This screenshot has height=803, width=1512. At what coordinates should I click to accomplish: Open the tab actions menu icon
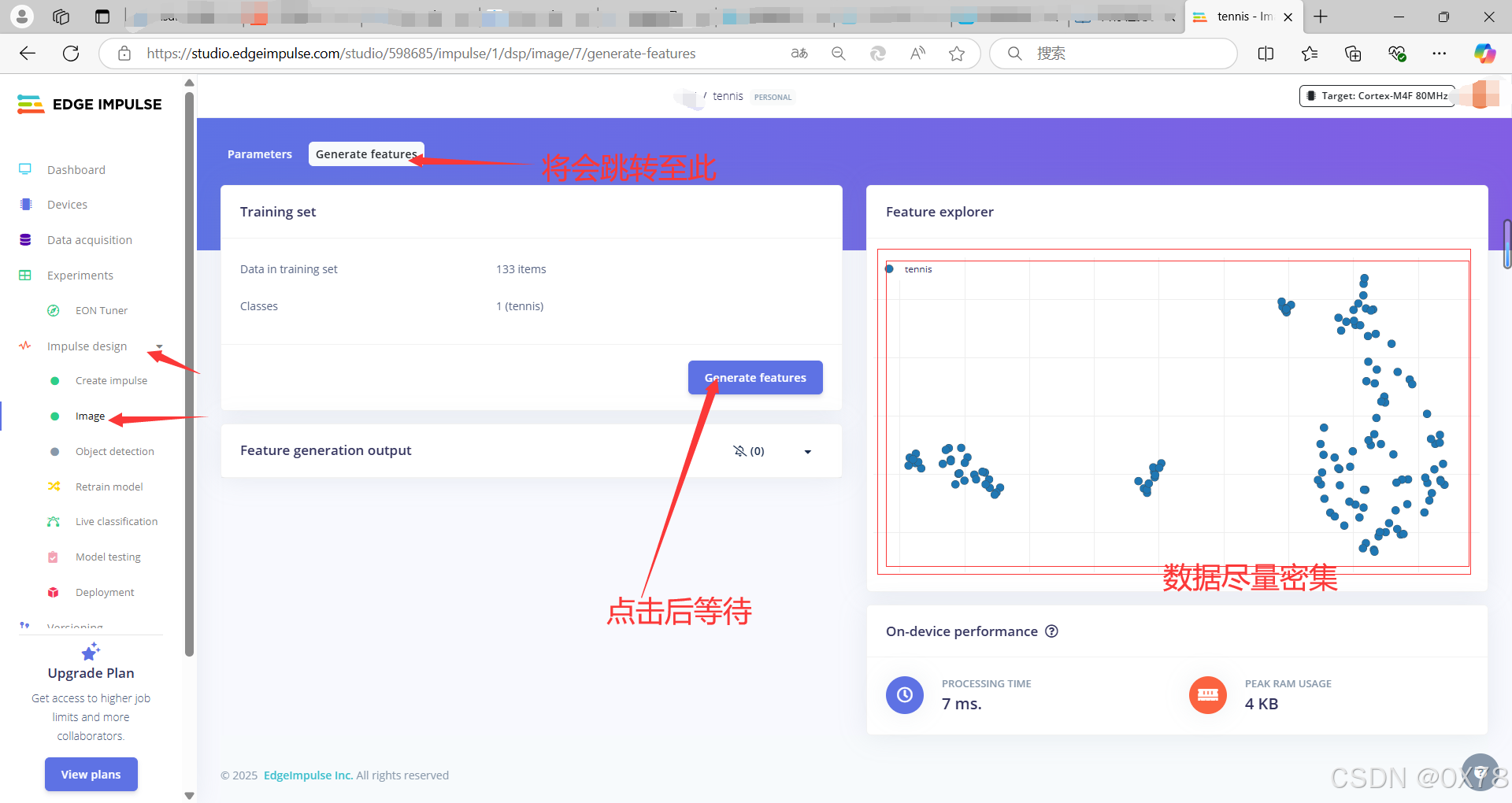[102, 17]
